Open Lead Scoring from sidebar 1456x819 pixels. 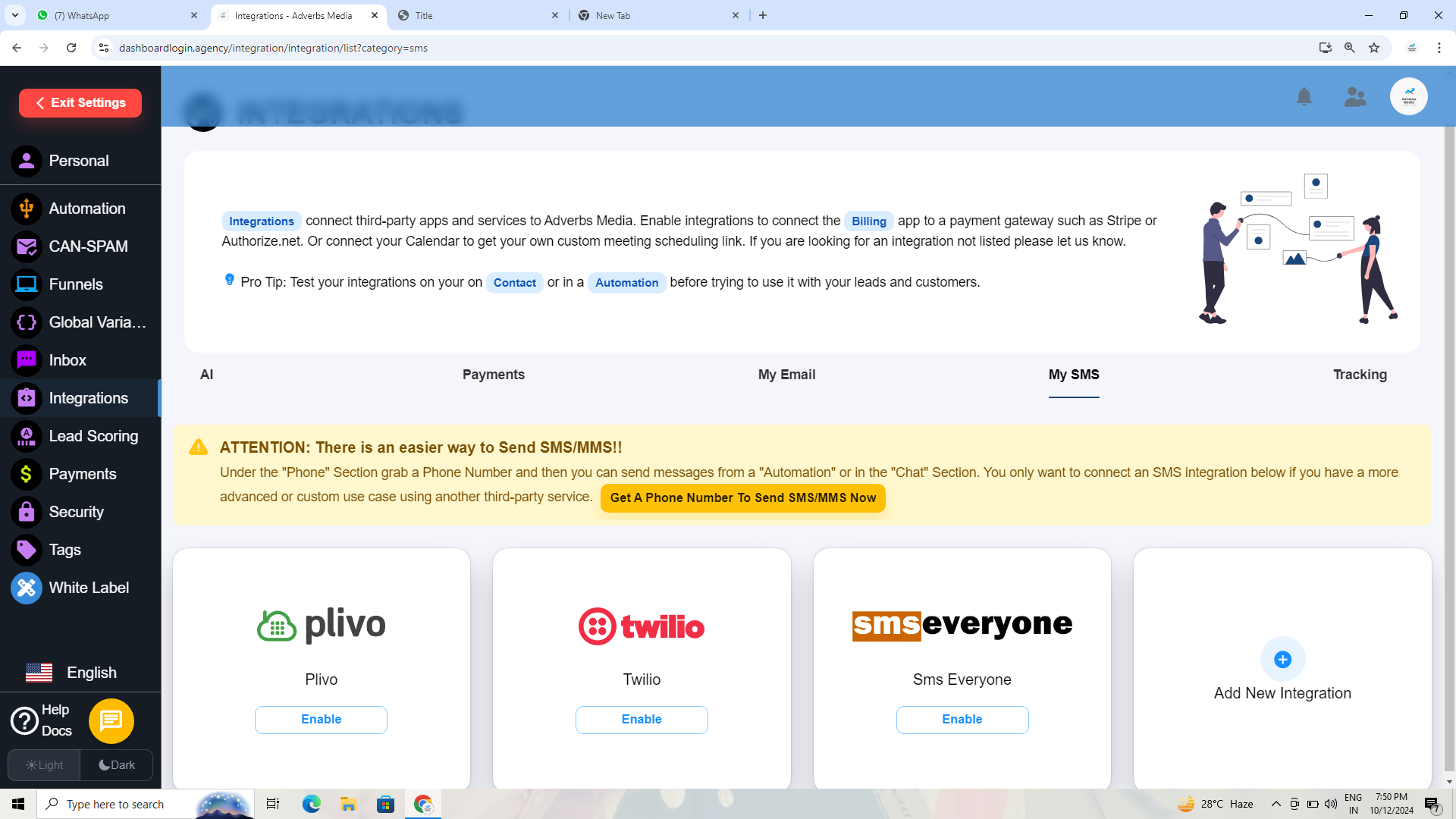[x=93, y=436]
